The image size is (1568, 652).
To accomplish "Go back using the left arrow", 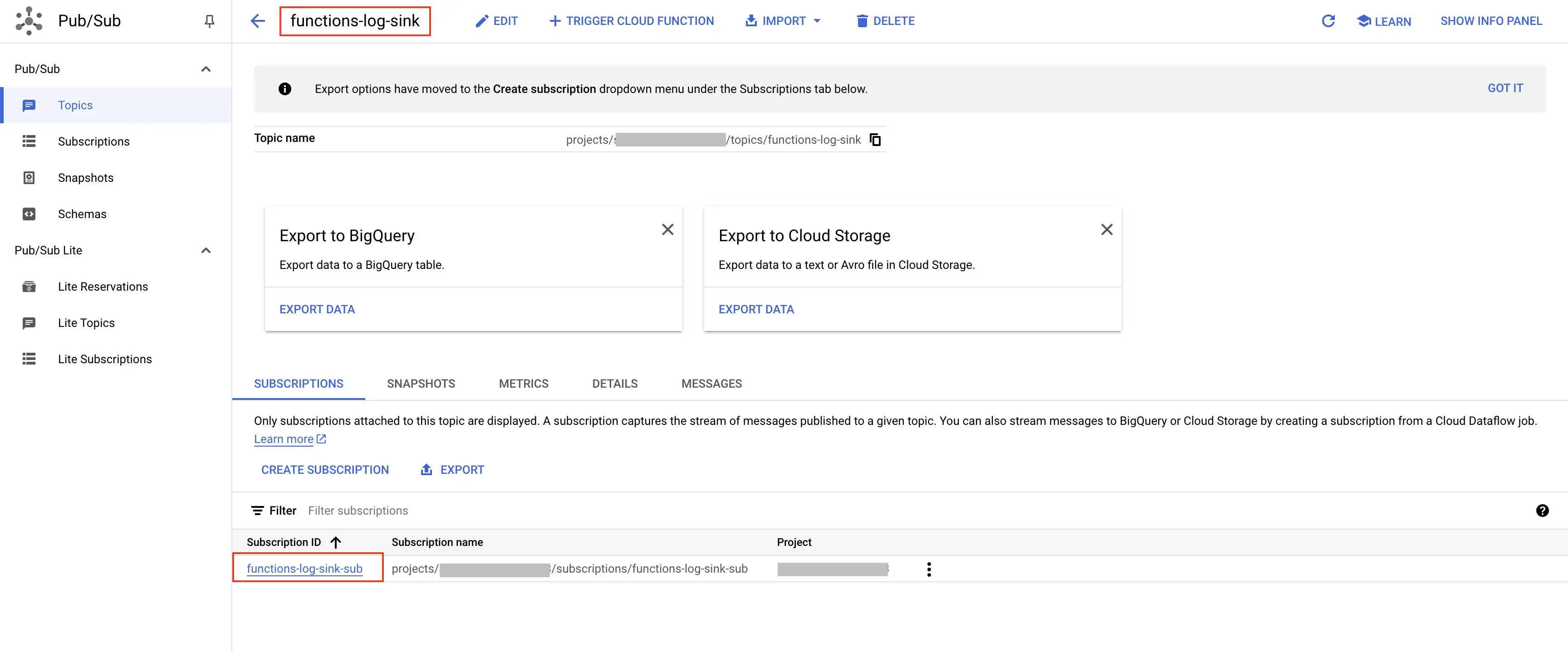I will pos(258,21).
